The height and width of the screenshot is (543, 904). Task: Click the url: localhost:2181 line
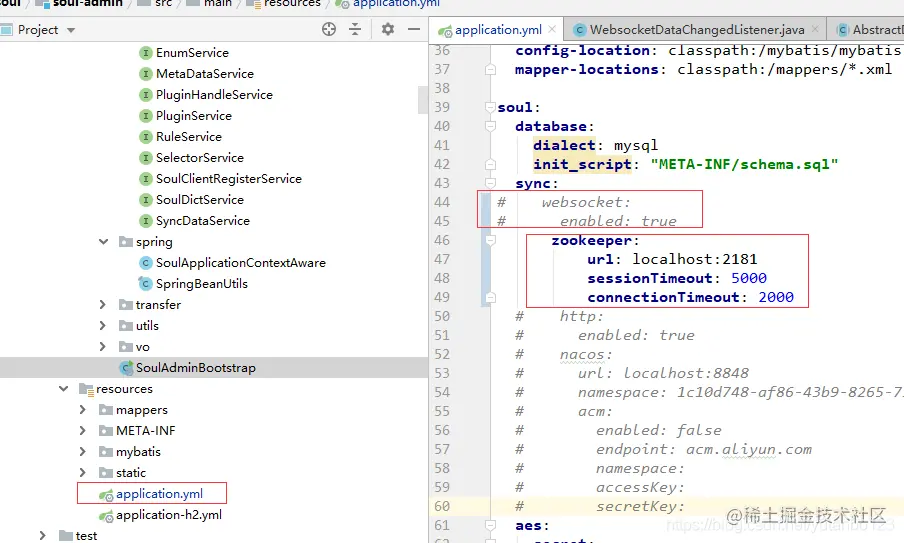672,259
